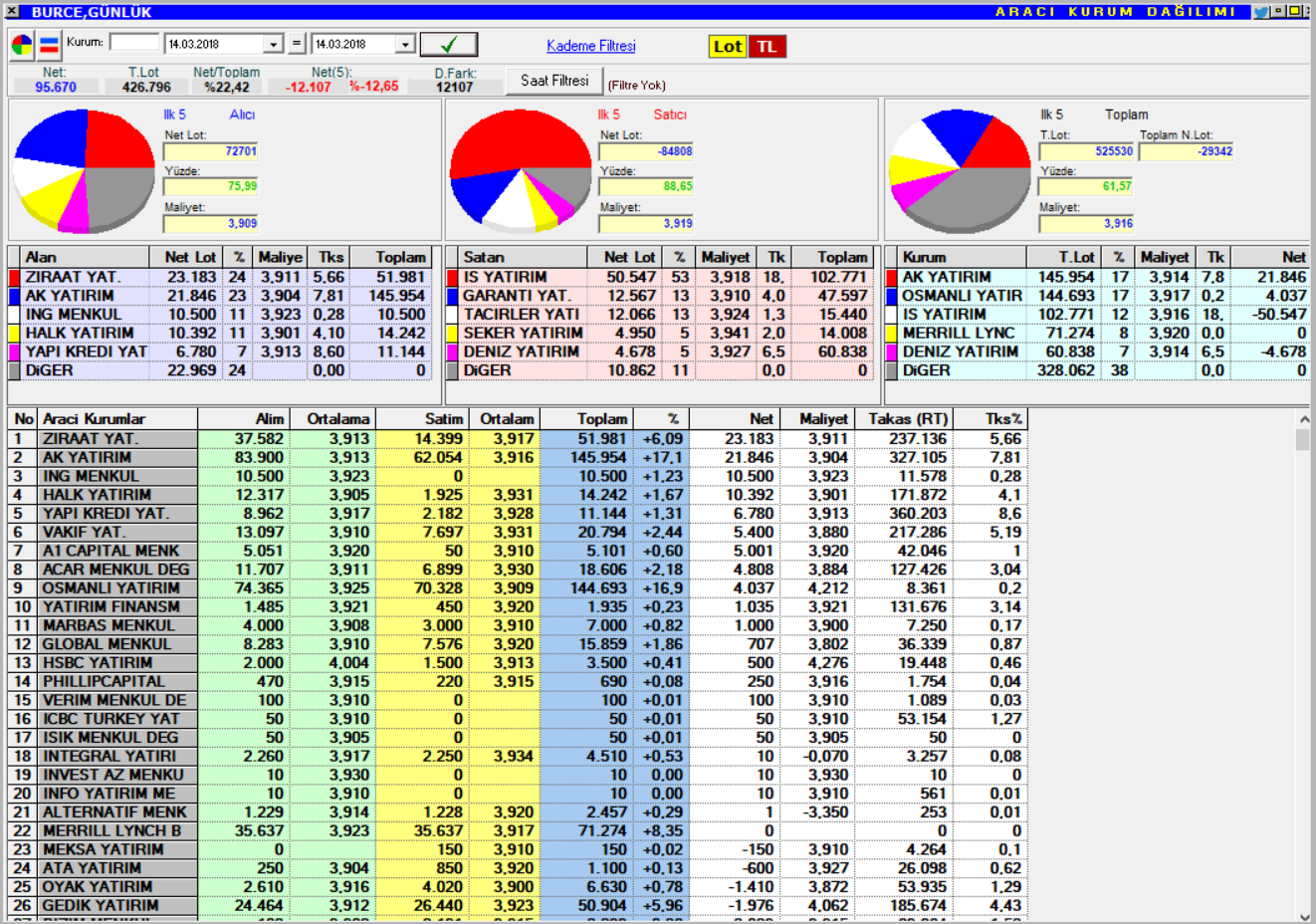Image resolution: width=1316 pixels, height=924 pixels.
Task: Click red swatch beside ZIRAAT YAT. in Alan table
Action: coord(15,277)
